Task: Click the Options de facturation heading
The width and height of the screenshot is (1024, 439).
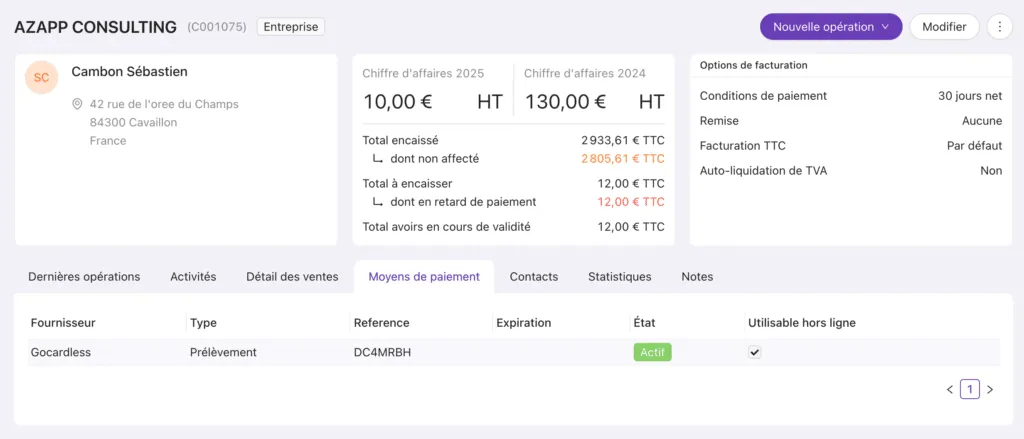Action: [754, 65]
